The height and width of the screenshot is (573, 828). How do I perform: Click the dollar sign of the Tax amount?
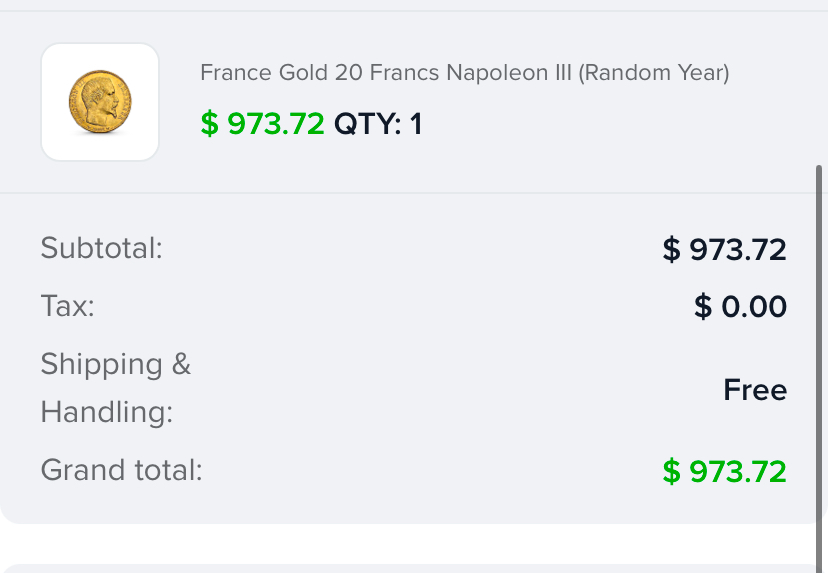[703, 306]
